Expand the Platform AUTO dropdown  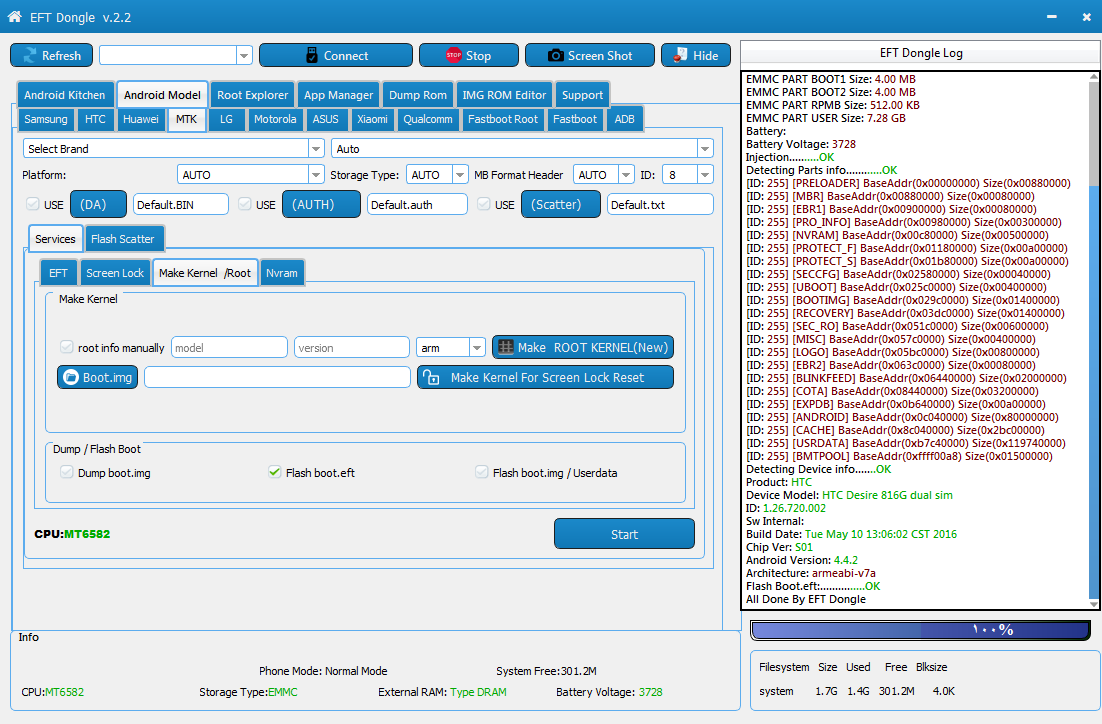click(316, 174)
